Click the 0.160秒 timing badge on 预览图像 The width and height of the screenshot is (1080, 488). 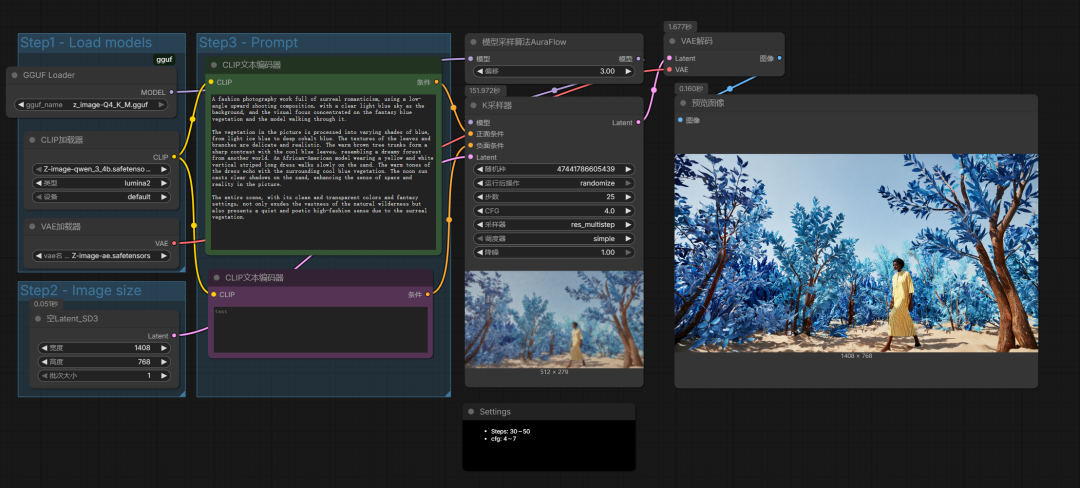[692, 89]
